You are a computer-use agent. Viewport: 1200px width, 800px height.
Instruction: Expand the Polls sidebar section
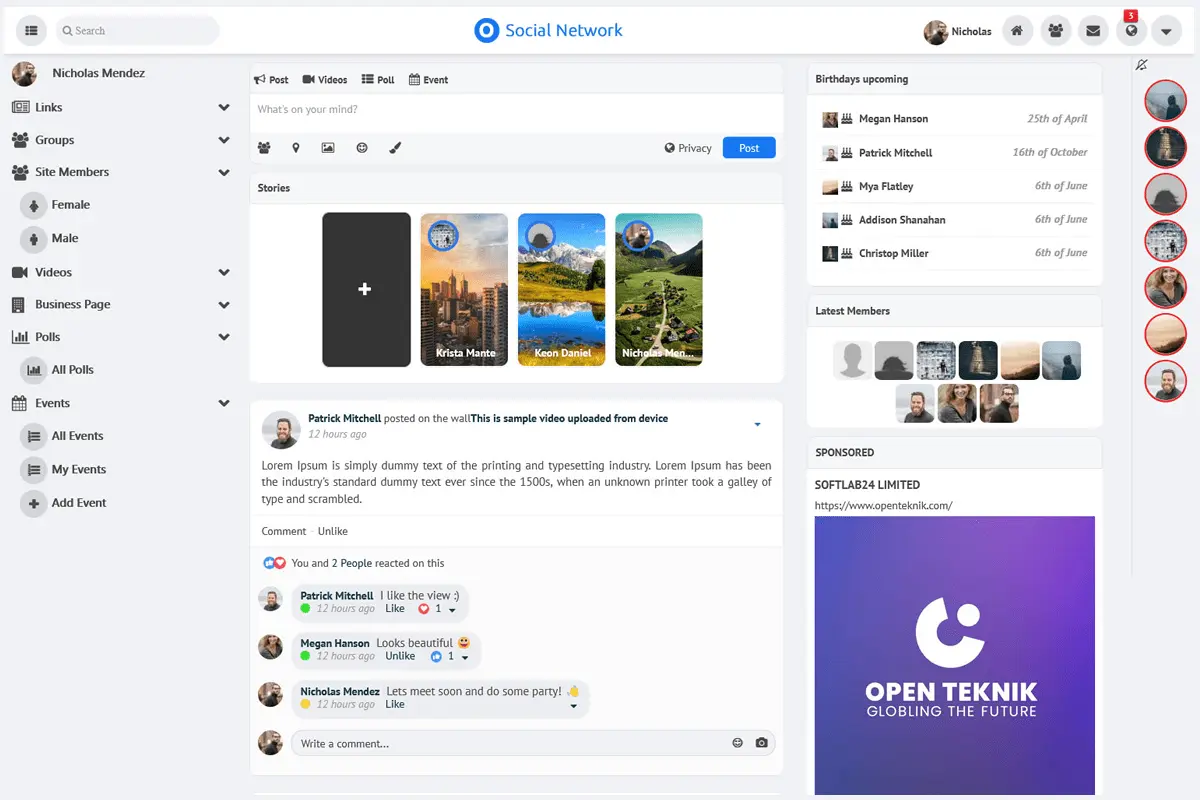pyautogui.click(x=224, y=337)
